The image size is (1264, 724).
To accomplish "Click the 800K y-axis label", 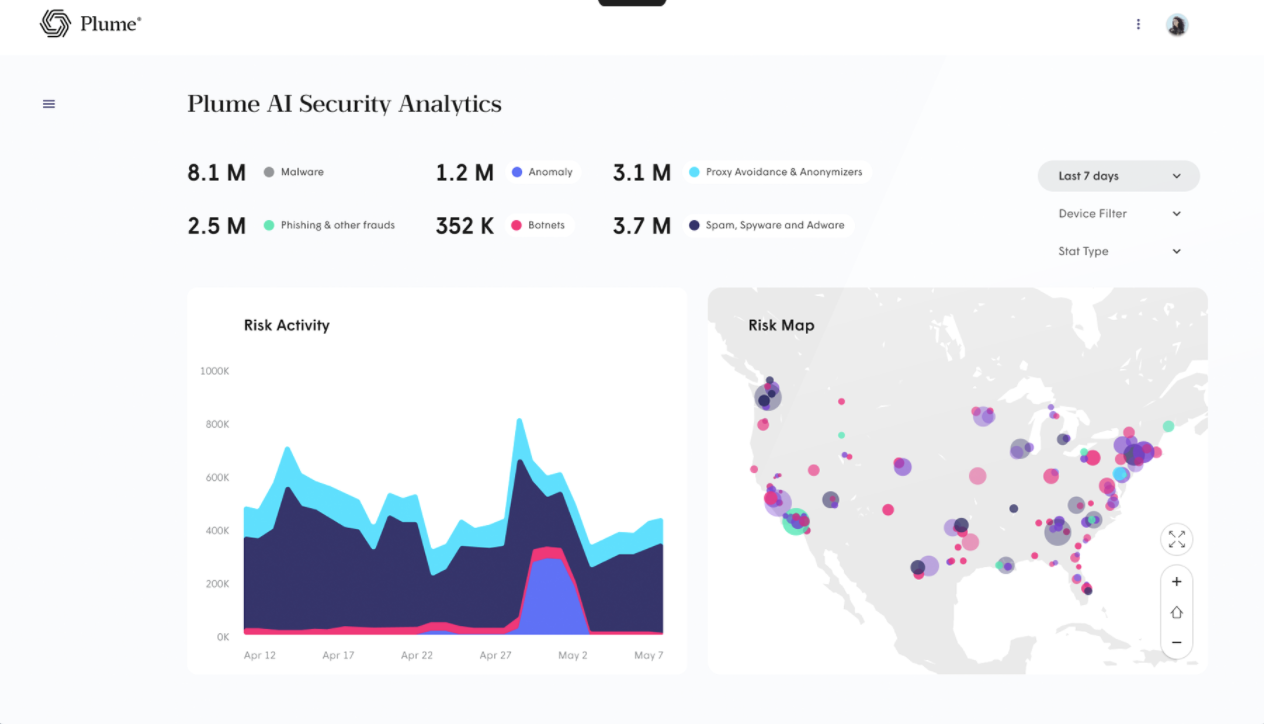I will (218, 424).
